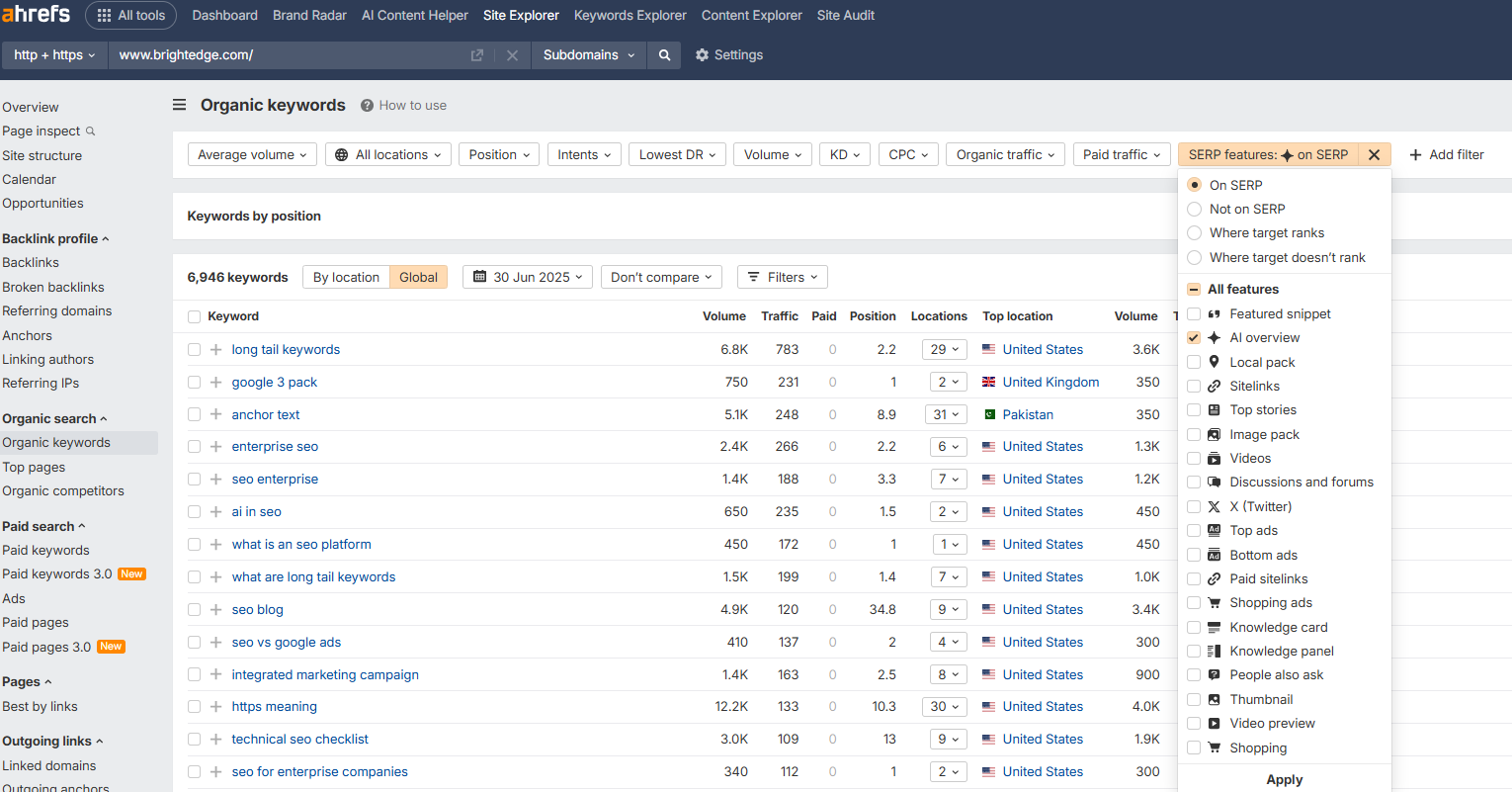Viewport: 1512px width, 792px height.
Task: Open Brand Radar in top navigation
Action: point(309,16)
